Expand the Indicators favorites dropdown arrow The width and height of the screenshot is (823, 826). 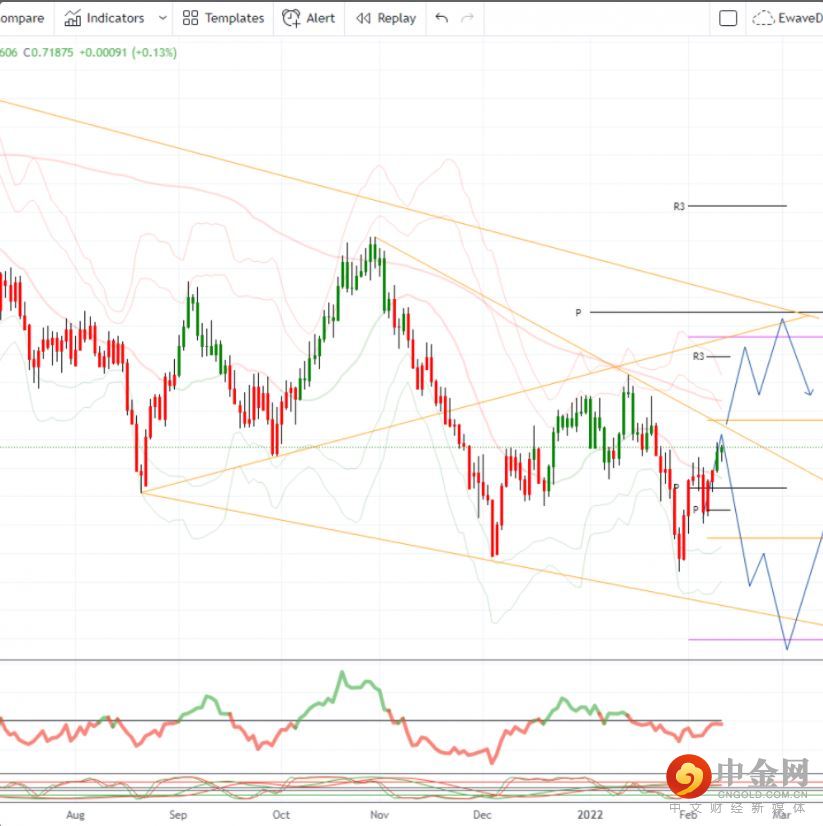(163, 18)
